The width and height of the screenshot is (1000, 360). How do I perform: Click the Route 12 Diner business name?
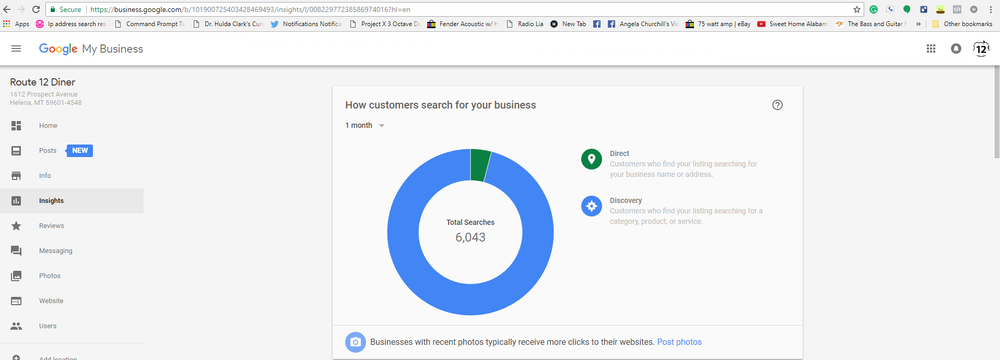[x=43, y=82]
